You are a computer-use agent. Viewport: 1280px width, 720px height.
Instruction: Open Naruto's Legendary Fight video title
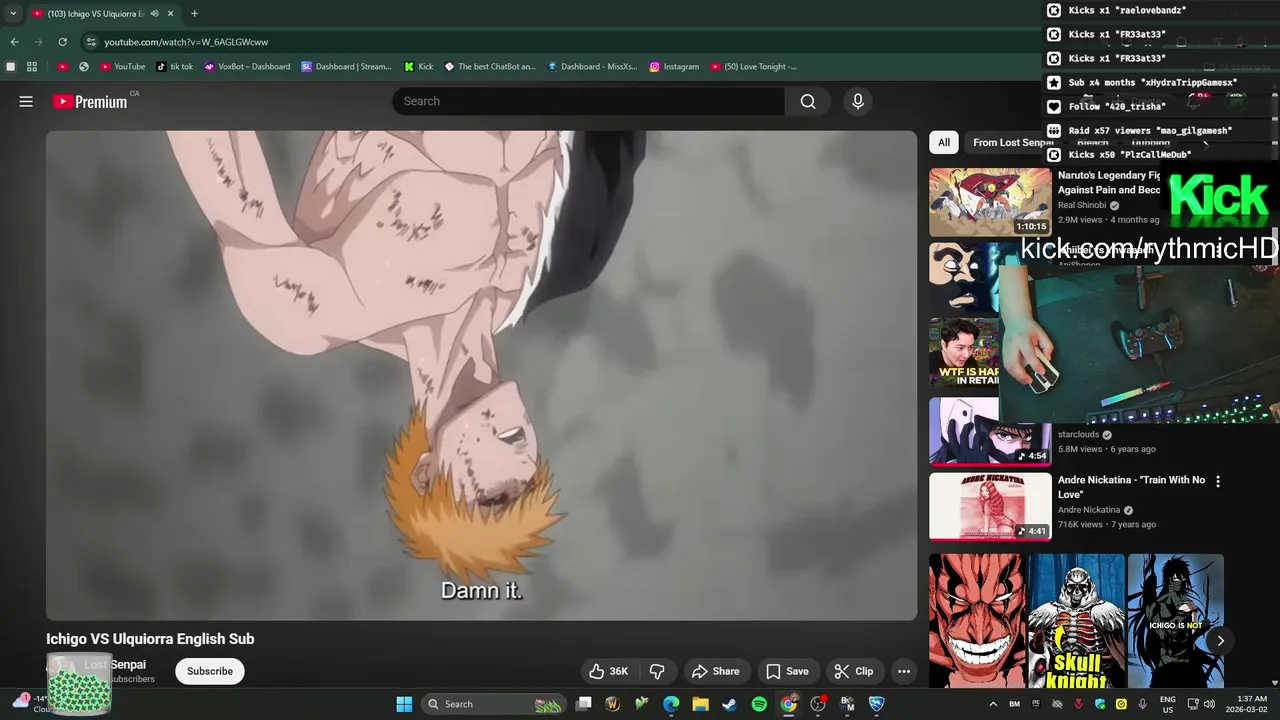pyautogui.click(x=1109, y=182)
